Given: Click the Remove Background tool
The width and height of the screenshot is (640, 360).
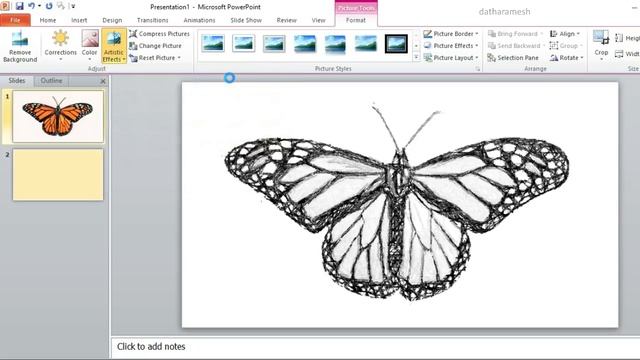Looking at the screenshot, I should tap(20, 46).
